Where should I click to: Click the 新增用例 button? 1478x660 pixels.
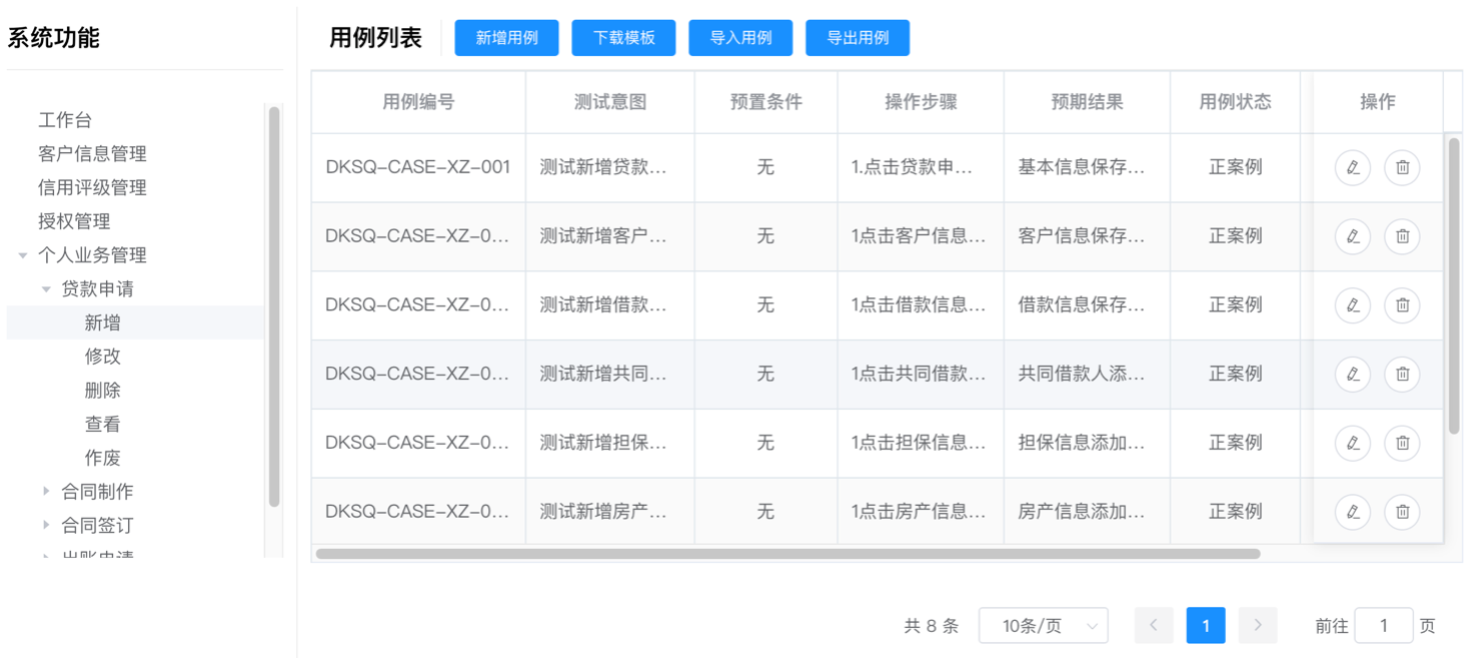tap(506, 38)
